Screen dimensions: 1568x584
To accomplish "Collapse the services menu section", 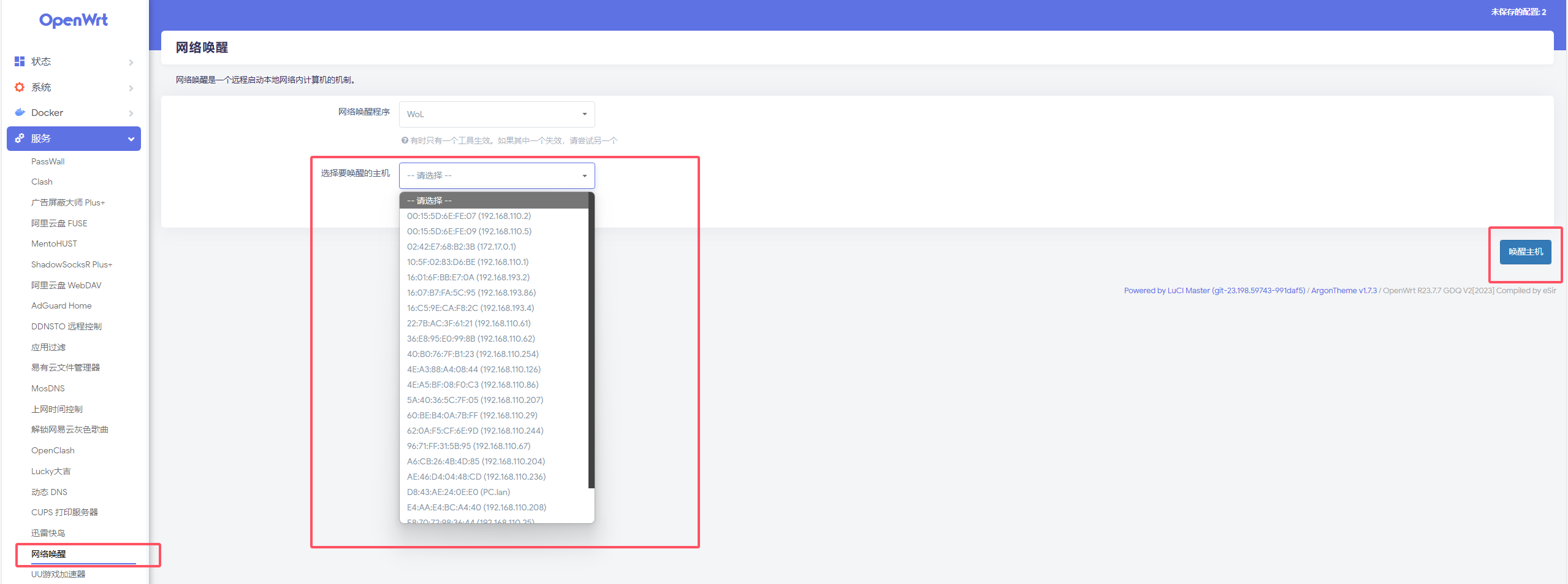I will pos(131,139).
